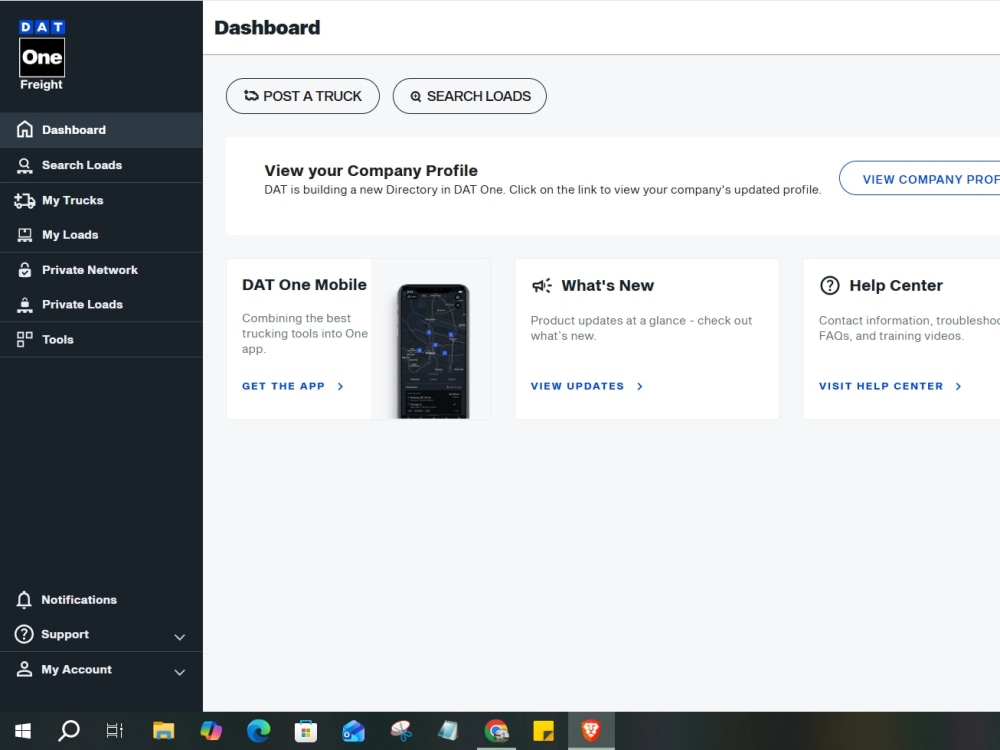The height and width of the screenshot is (750, 1000).
Task: Click the SEARCH LOADS button
Action: click(470, 96)
